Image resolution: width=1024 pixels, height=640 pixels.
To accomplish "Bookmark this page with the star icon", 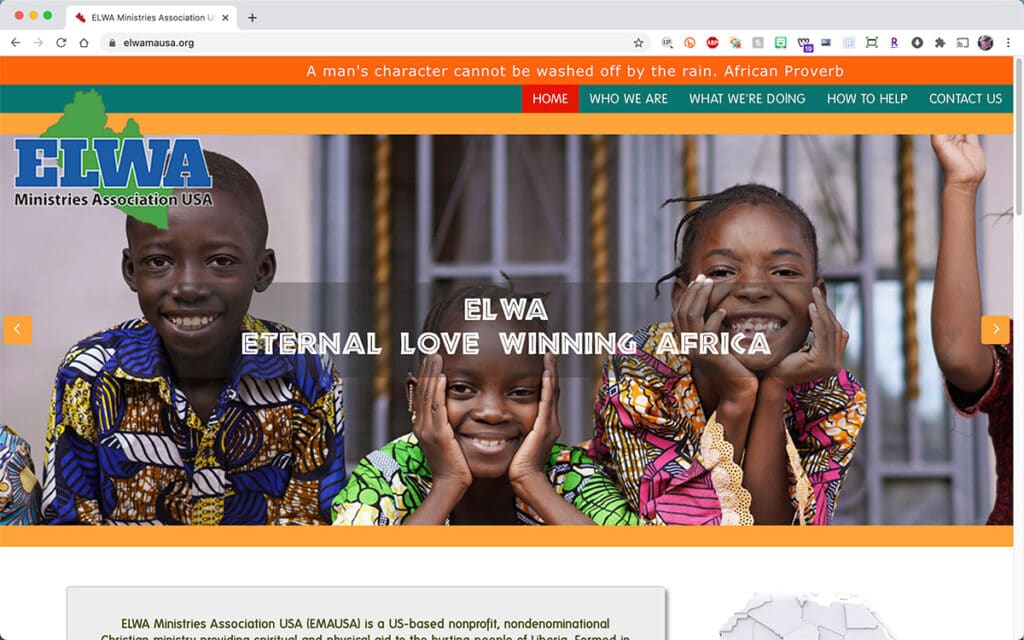I will tap(638, 43).
